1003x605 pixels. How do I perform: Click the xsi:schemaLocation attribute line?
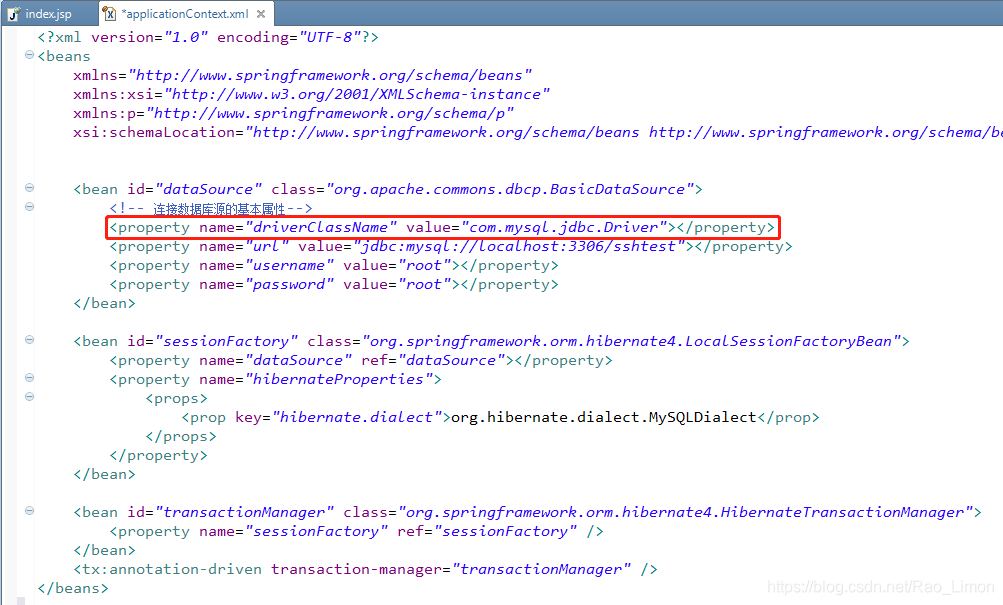pos(537,132)
